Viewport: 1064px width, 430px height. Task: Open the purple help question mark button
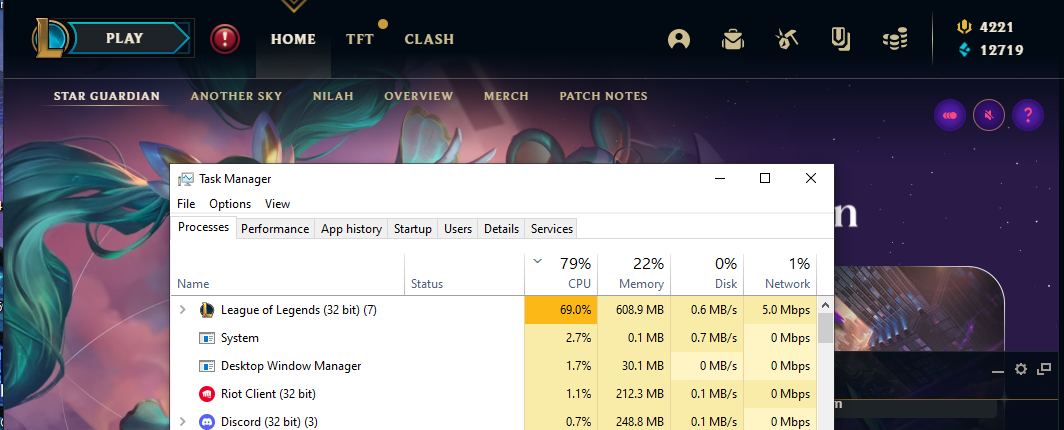click(x=1027, y=115)
